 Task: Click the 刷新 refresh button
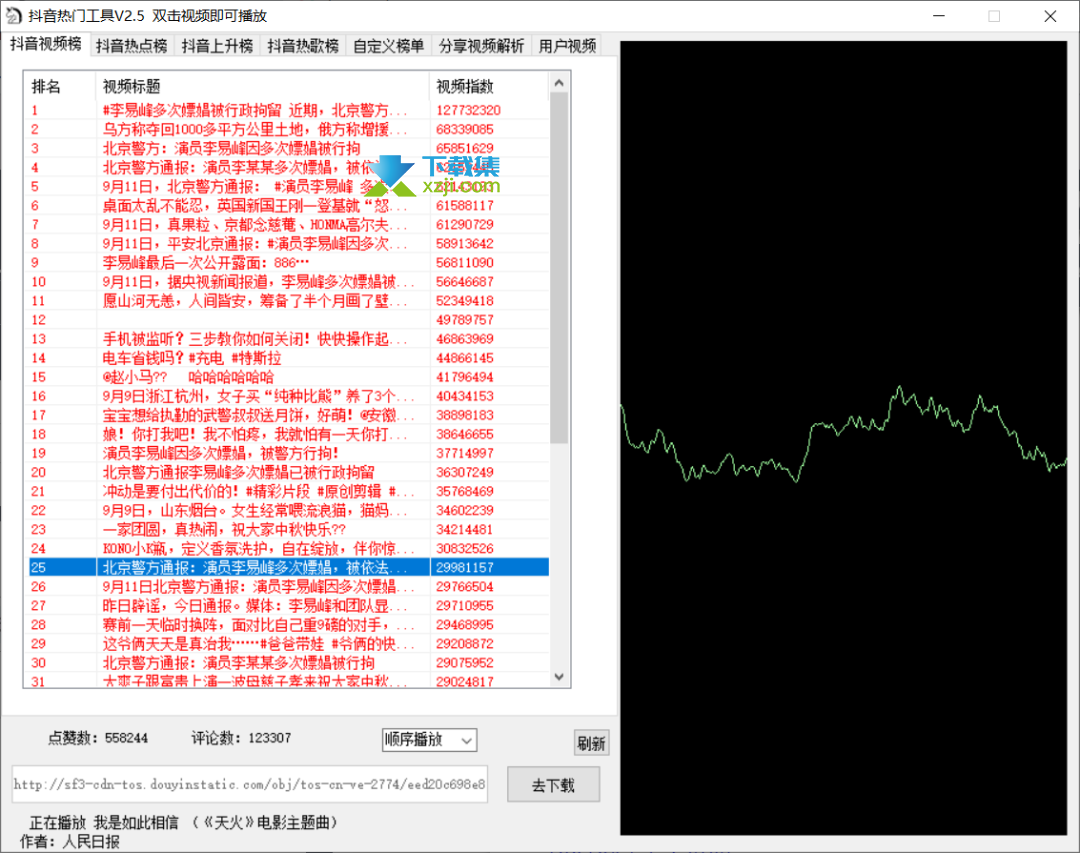point(591,743)
